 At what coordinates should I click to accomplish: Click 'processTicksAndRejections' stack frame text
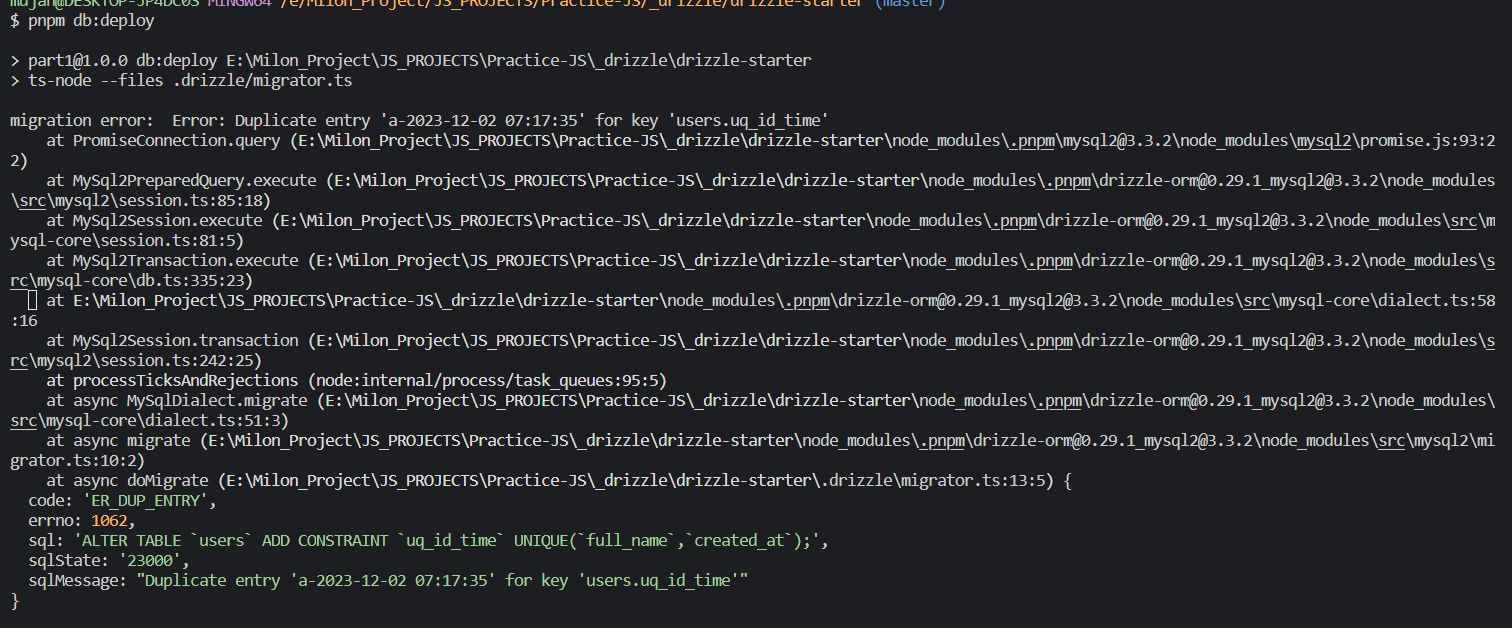coord(186,380)
